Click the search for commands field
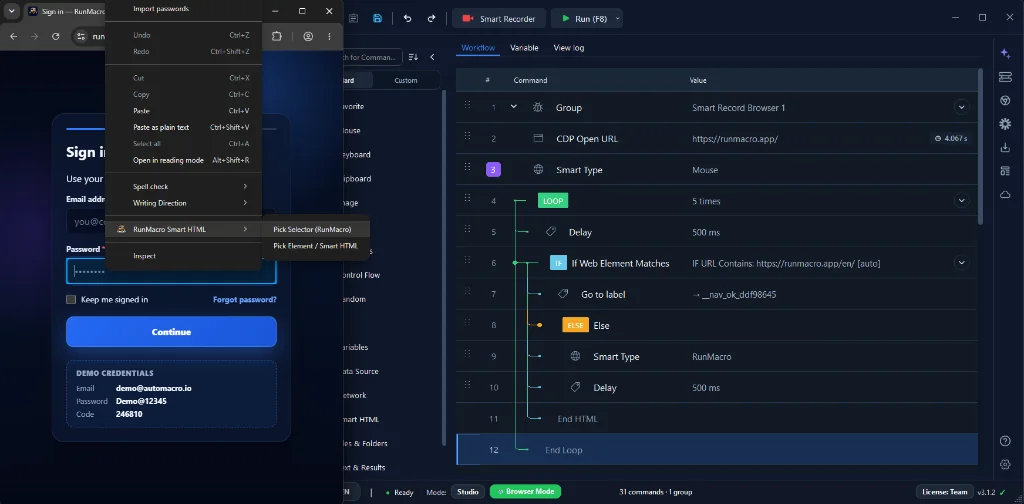This screenshot has height=504, width=1024. tap(372, 57)
